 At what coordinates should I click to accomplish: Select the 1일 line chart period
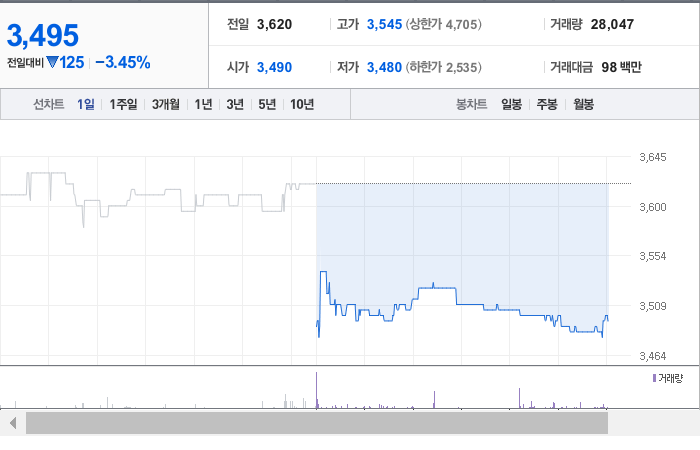(x=86, y=104)
